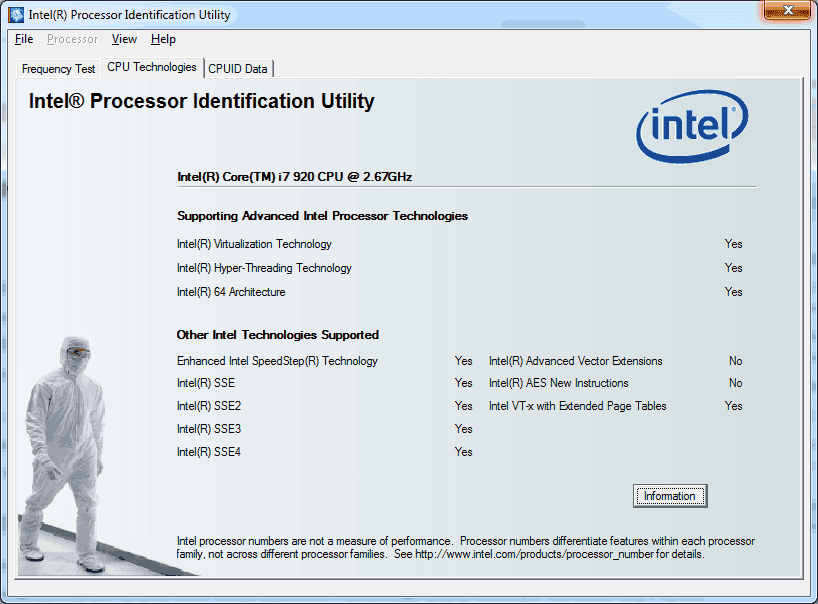Click the Intel logo graphic
The width and height of the screenshot is (818, 604).
(692, 125)
